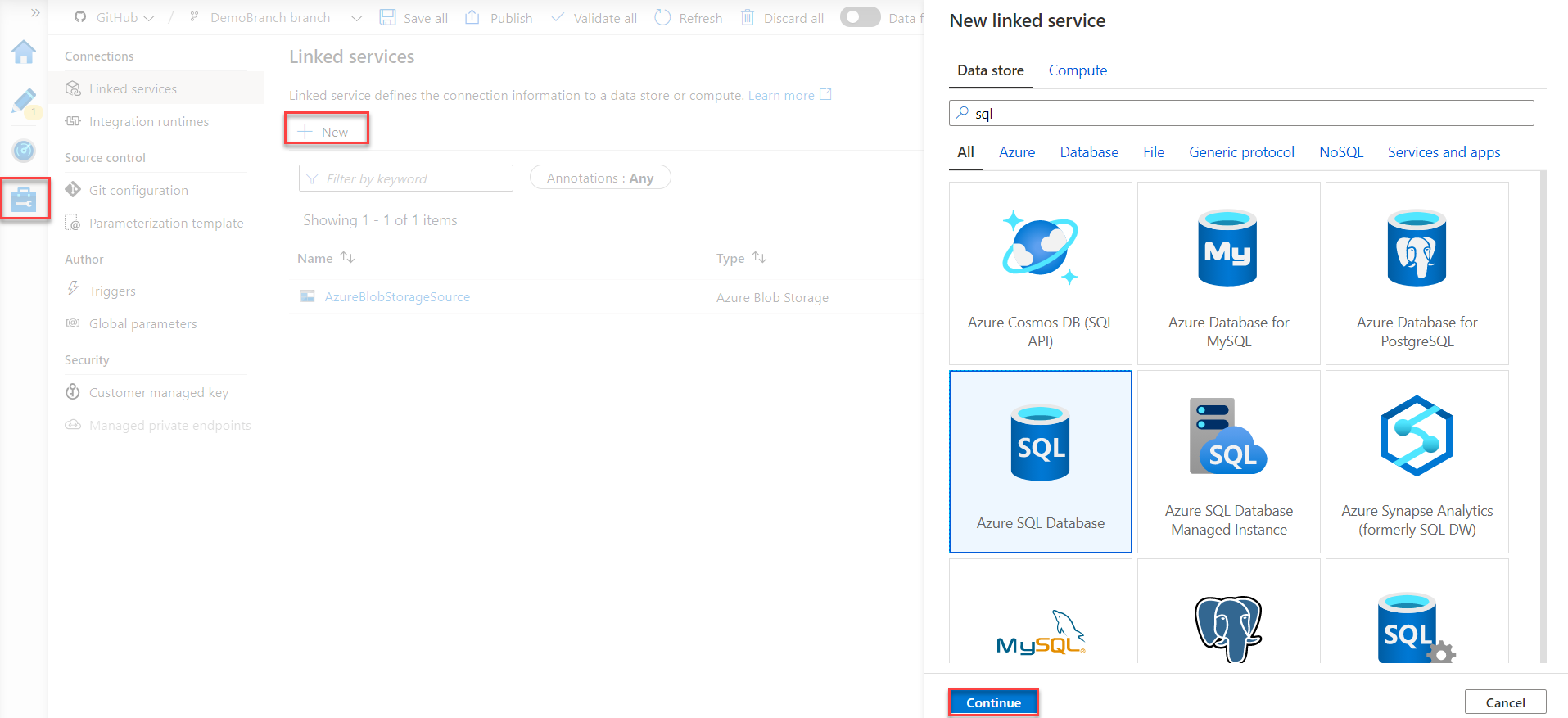Select the Services and apps filter
Image resolution: width=1568 pixels, height=718 pixels.
pos(1444,152)
